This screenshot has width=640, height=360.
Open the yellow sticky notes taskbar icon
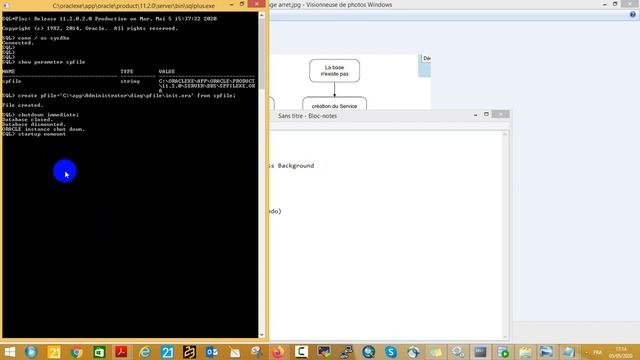436,352
